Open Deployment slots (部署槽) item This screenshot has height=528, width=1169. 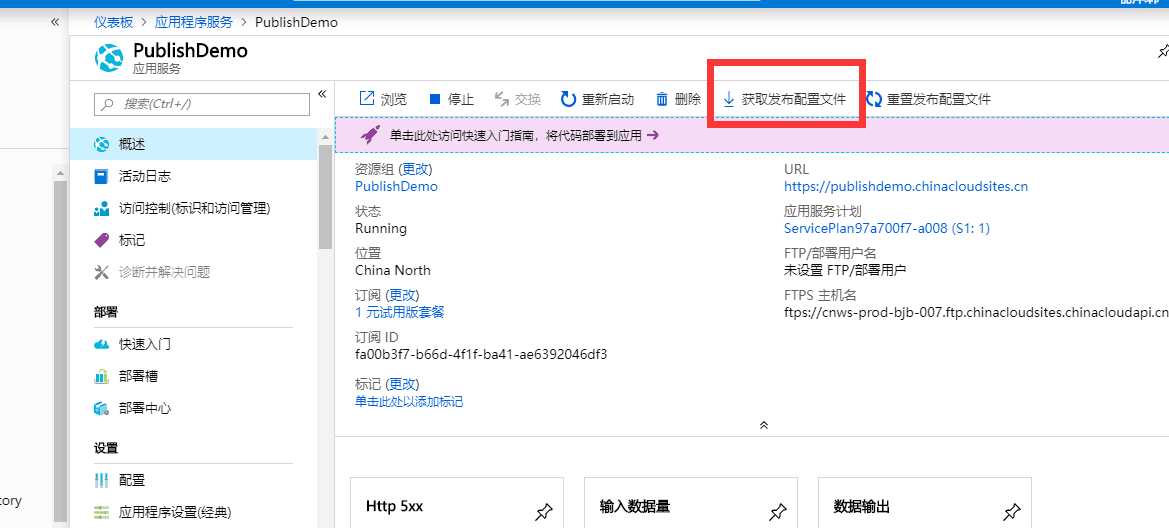pos(194,377)
